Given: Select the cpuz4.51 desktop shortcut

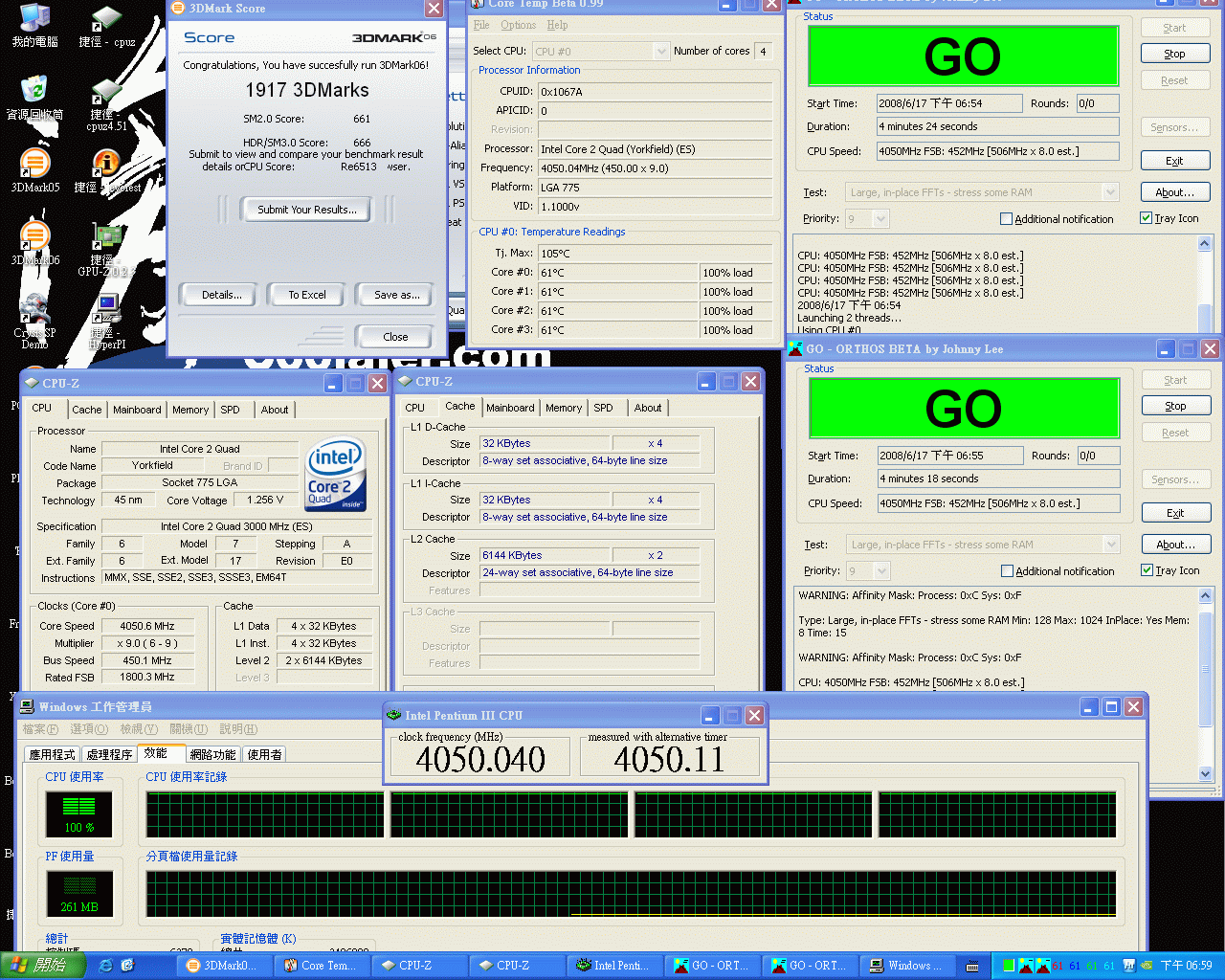Looking at the screenshot, I should tap(106, 103).
